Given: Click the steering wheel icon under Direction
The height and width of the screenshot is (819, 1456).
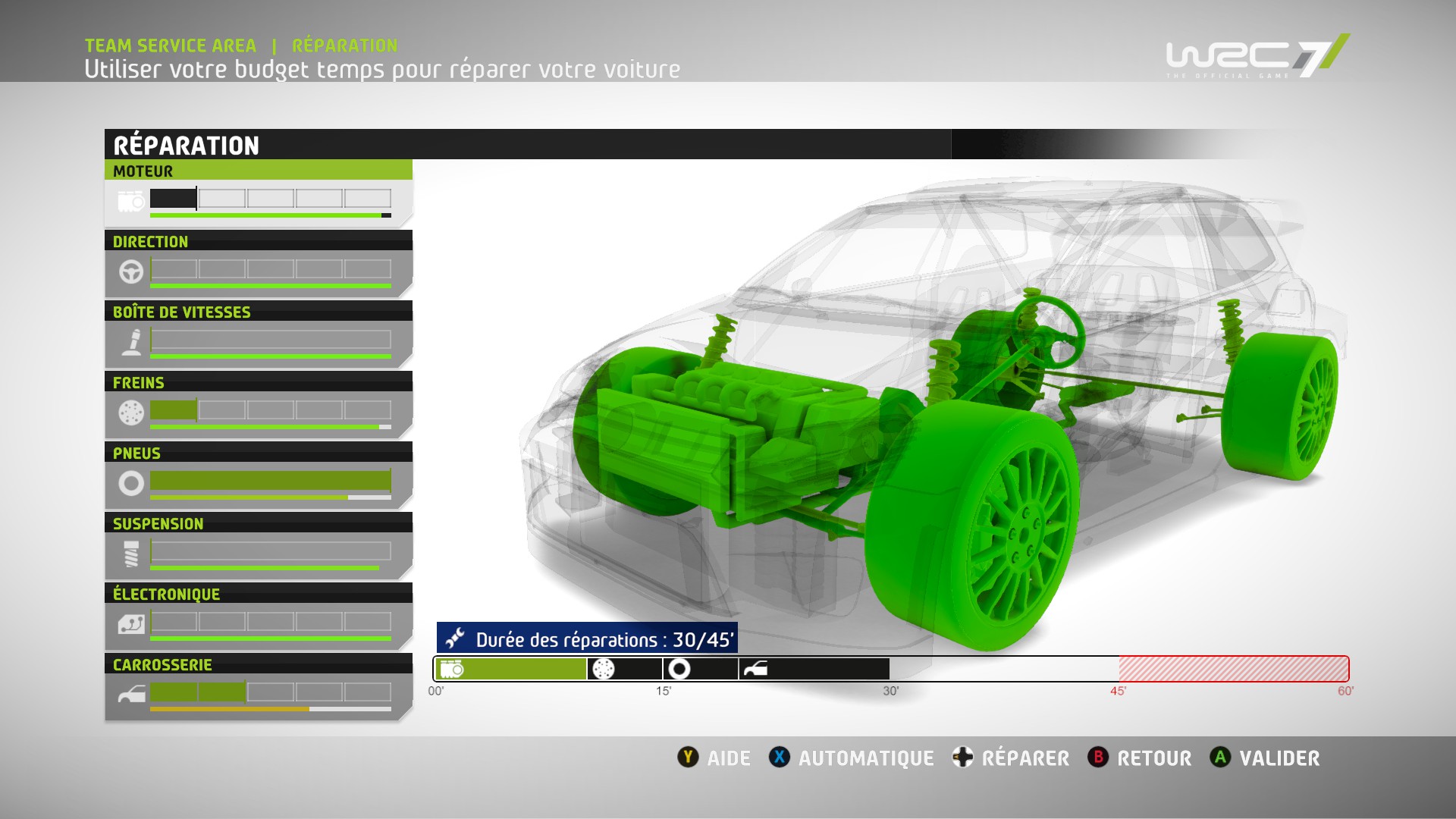Looking at the screenshot, I should click(131, 271).
